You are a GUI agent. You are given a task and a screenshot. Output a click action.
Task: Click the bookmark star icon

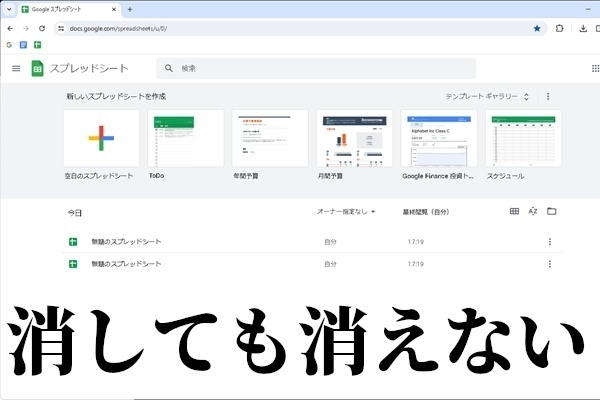537,28
